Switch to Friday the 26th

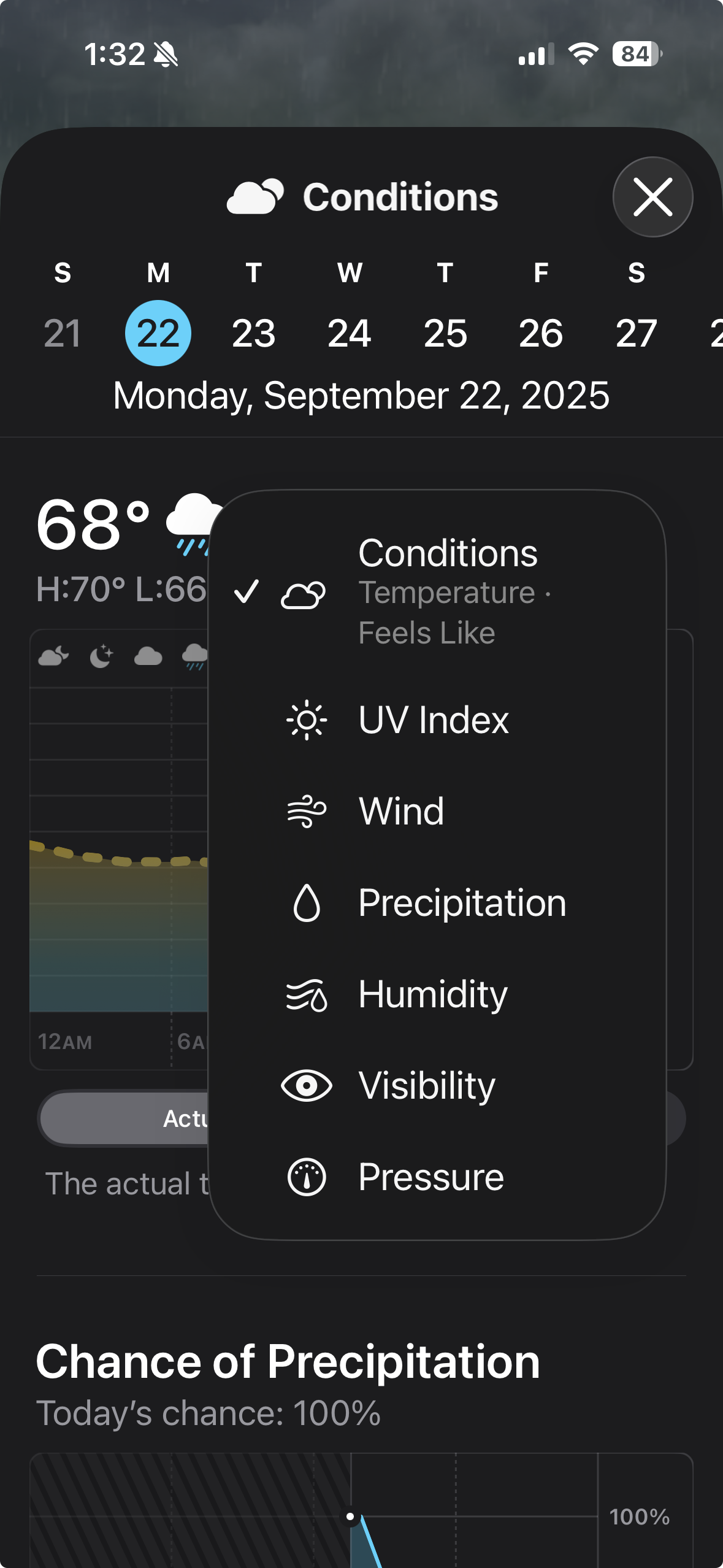click(x=541, y=333)
